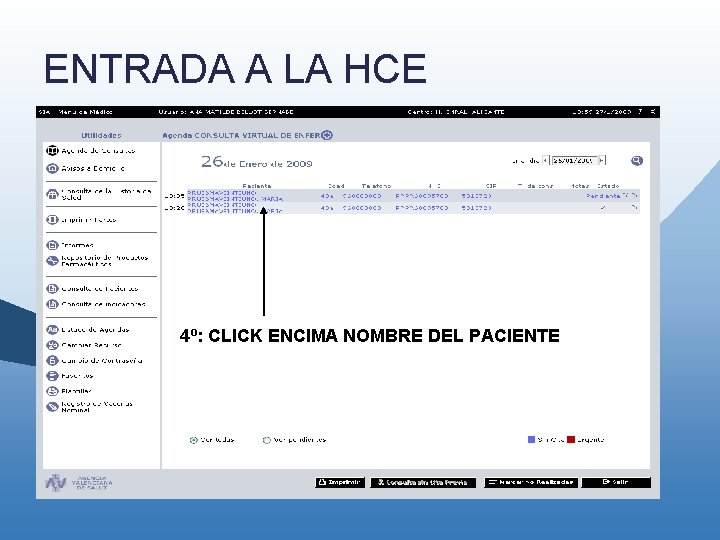Click the Pendiente status in 10:05 row
This screenshot has width=720, height=540.
(603, 196)
